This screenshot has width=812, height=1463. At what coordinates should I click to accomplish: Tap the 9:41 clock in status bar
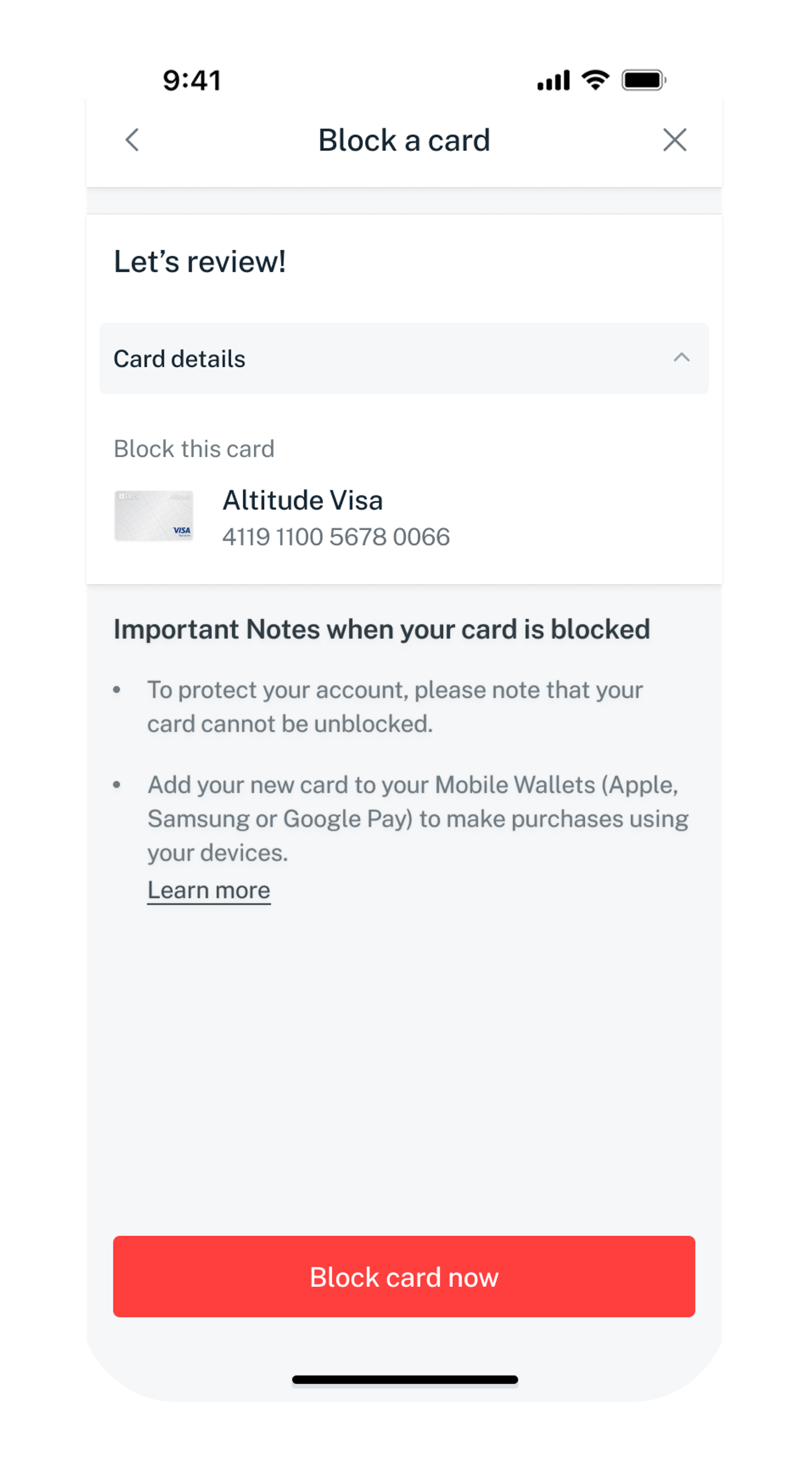(192, 80)
